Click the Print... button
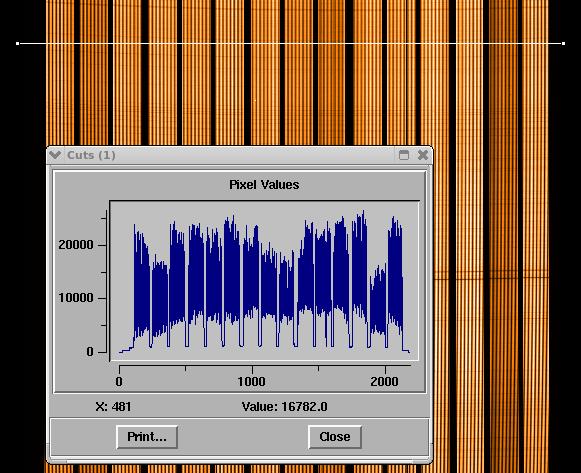 147,437
